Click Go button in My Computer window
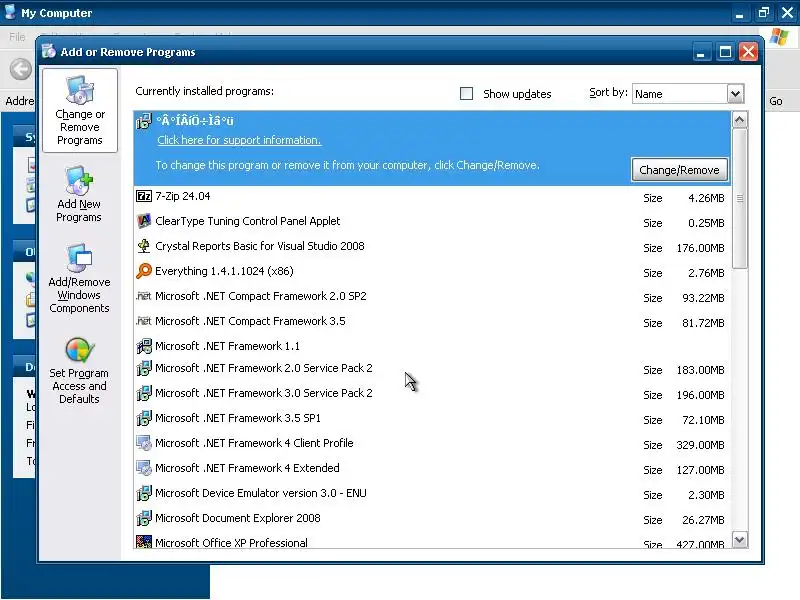Screen dimensions: 800x600 coord(776,101)
